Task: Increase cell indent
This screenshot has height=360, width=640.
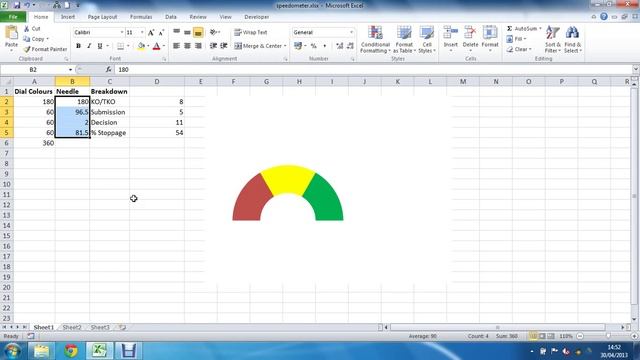Action: pos(224,46)
